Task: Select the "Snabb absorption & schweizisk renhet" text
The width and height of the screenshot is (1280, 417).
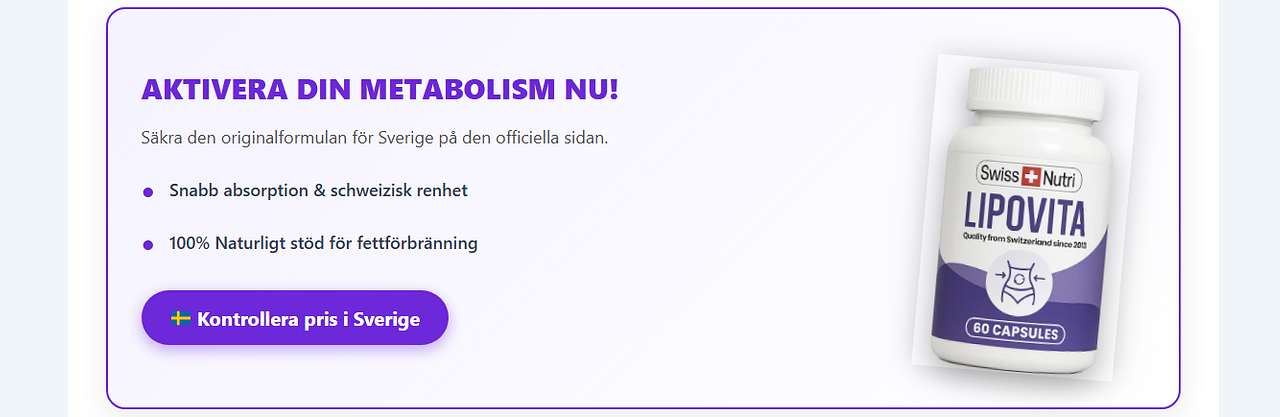Action: click(x=318, y=190)
